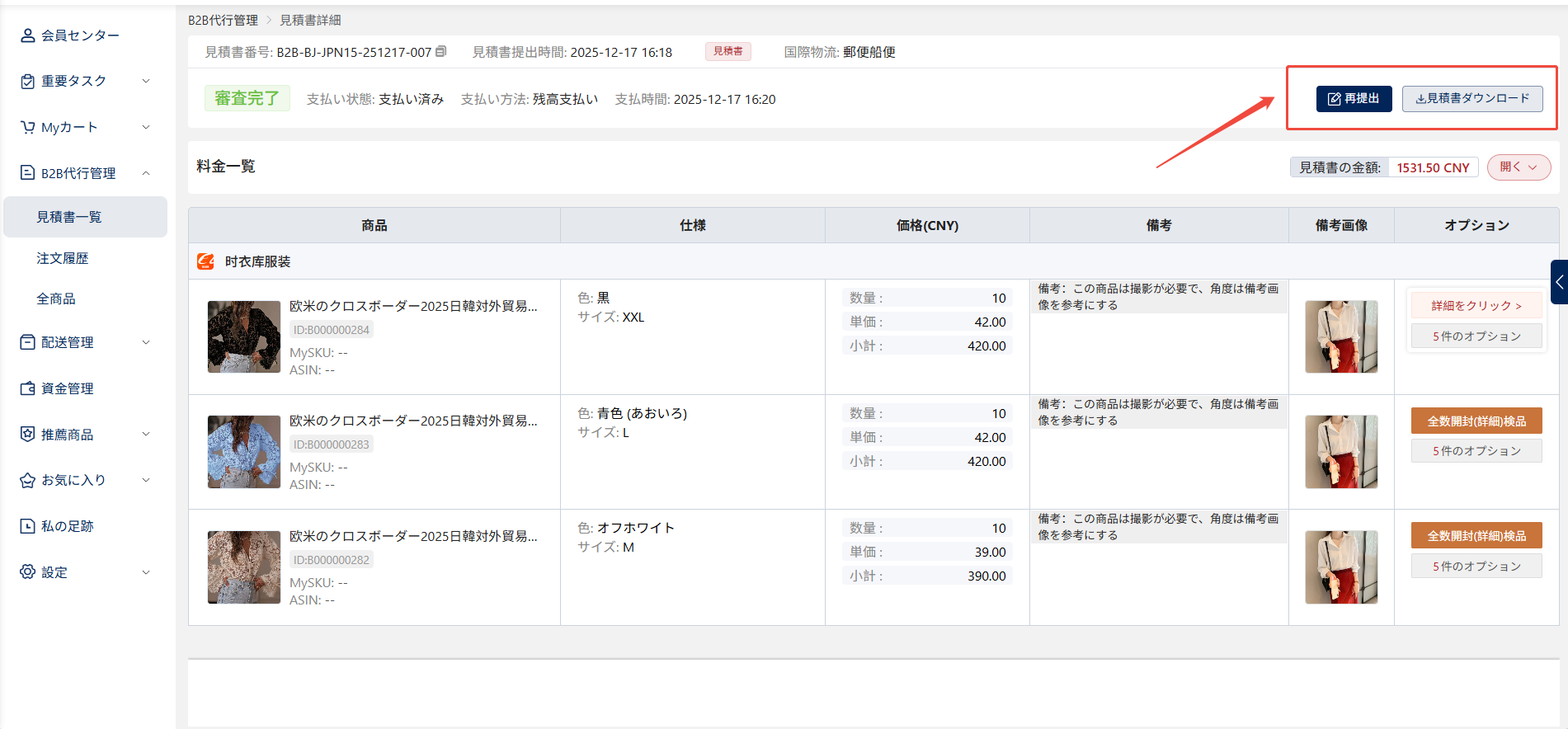Click product title of ID:B000000284

413,306
